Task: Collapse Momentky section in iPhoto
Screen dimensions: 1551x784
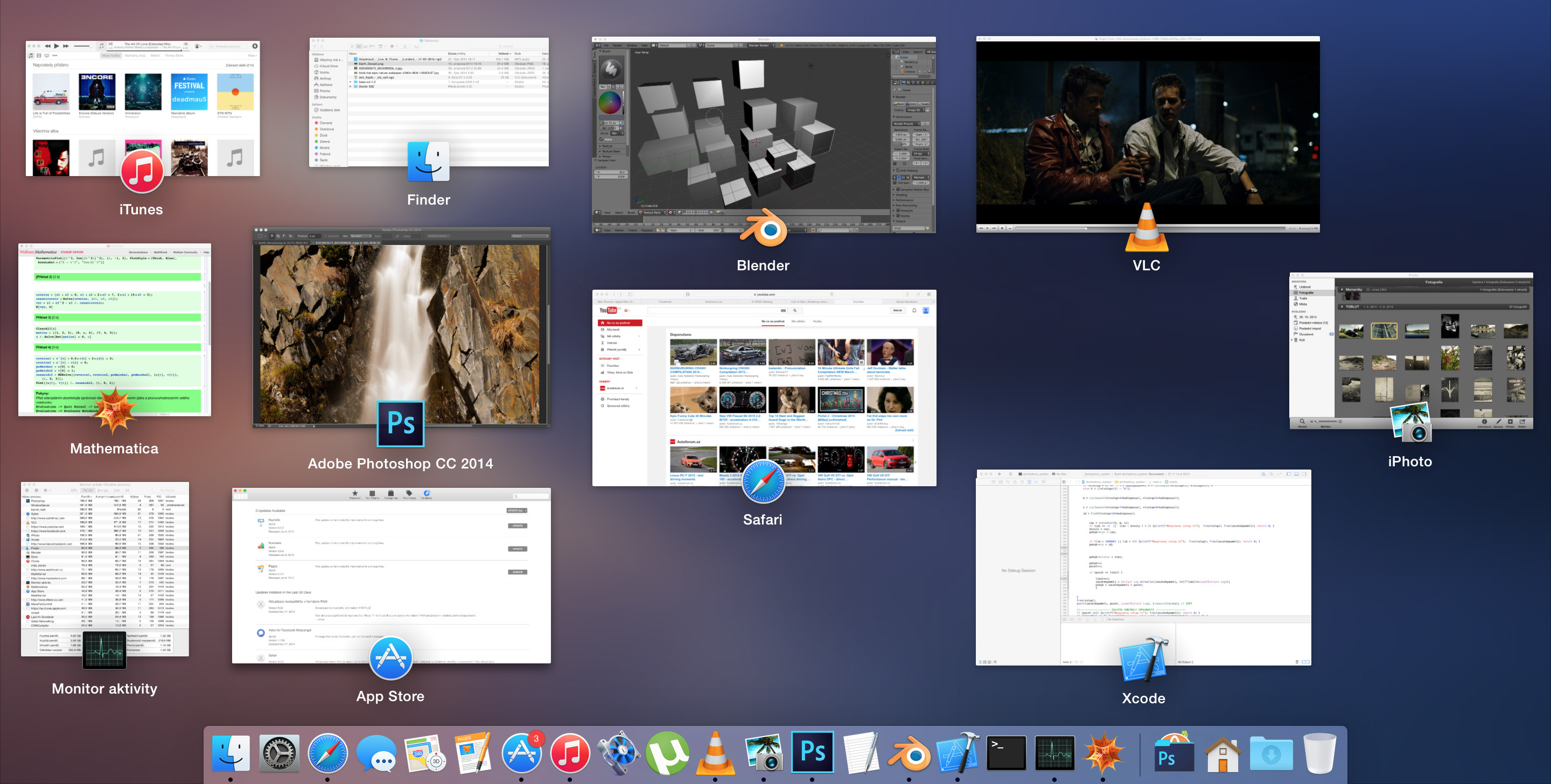Action: pos(1342,290)
